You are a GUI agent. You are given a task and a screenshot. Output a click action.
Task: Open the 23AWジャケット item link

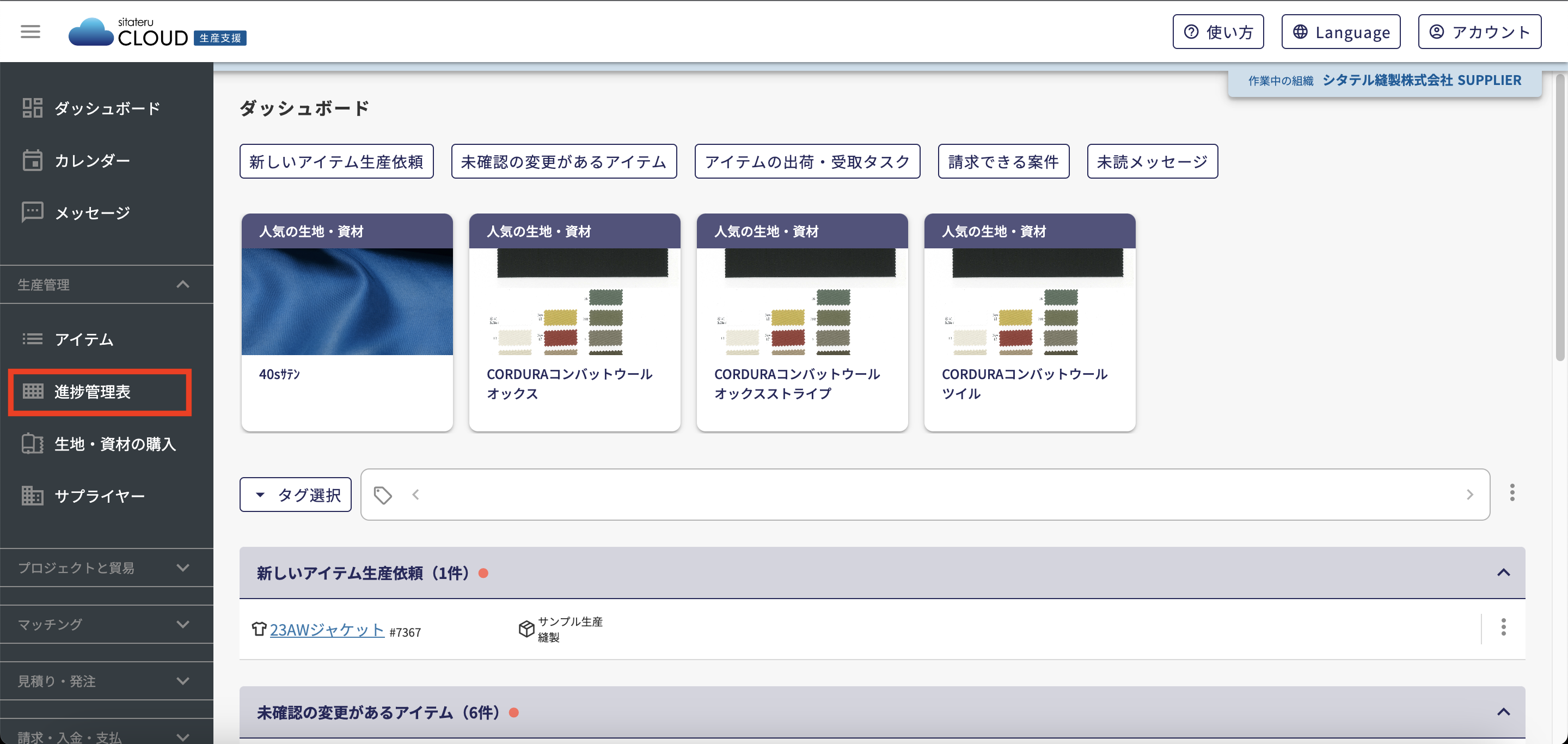(x=326, y=630)
